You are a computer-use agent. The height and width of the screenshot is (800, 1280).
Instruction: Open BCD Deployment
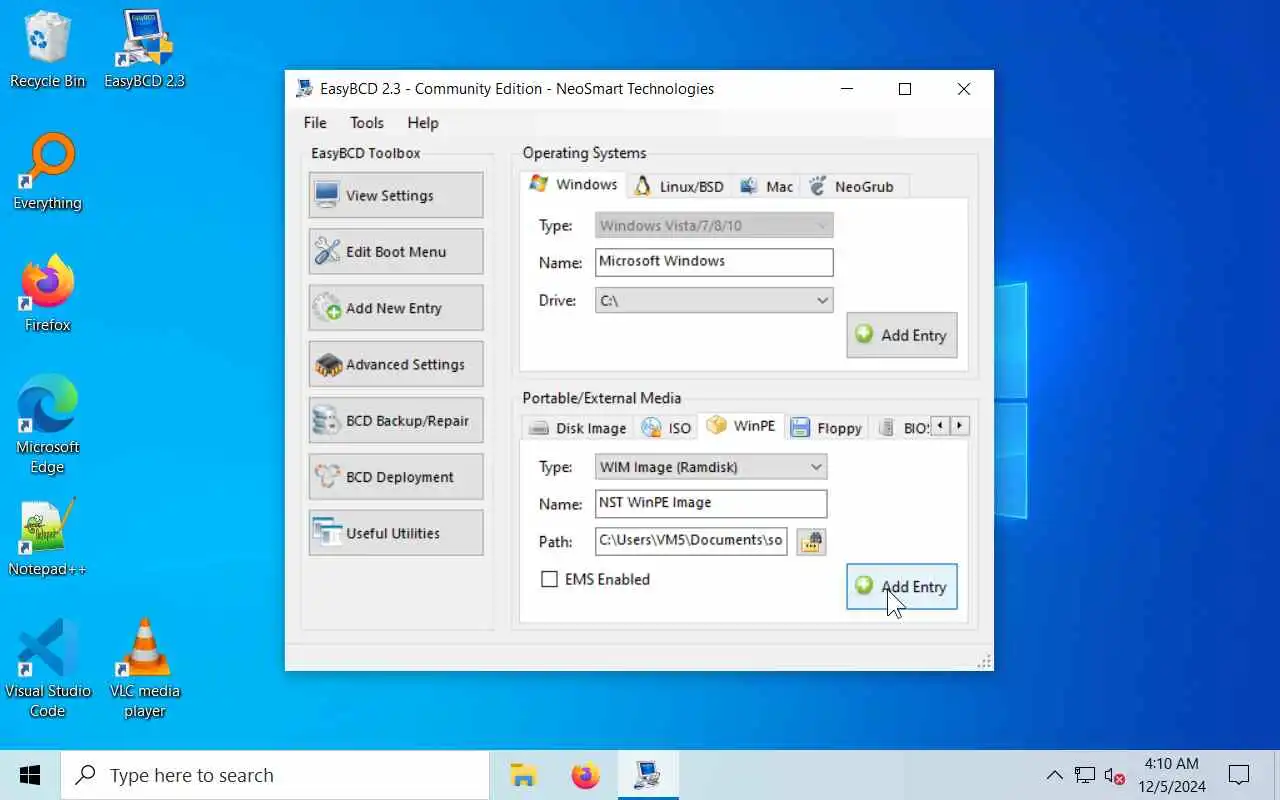[x=396, y=477]
